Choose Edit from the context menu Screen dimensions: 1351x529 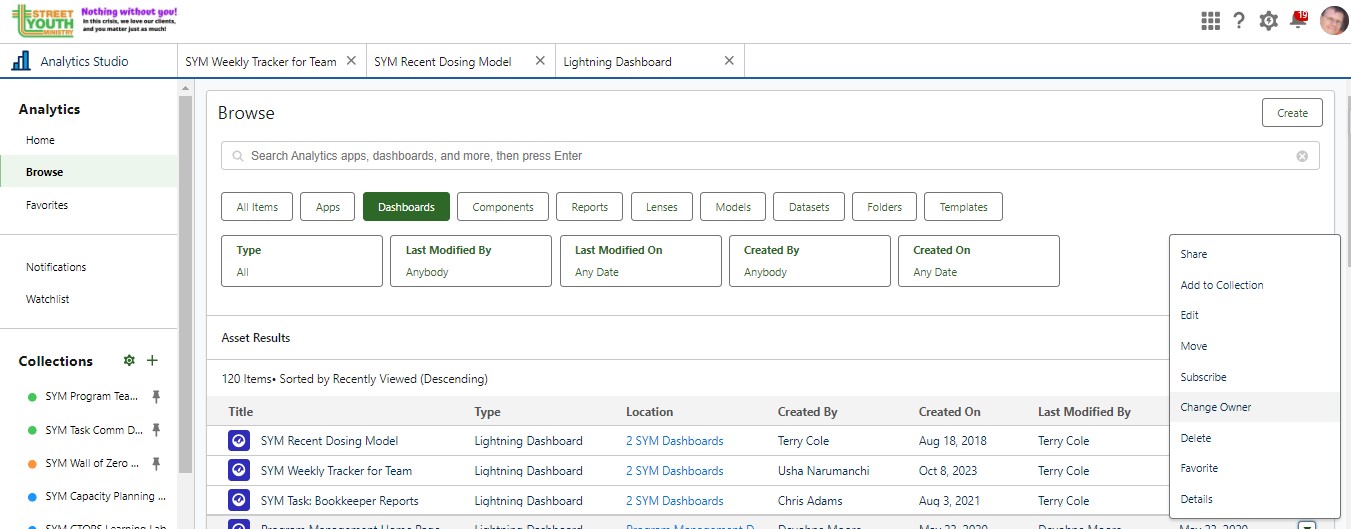click(1254, 315)
